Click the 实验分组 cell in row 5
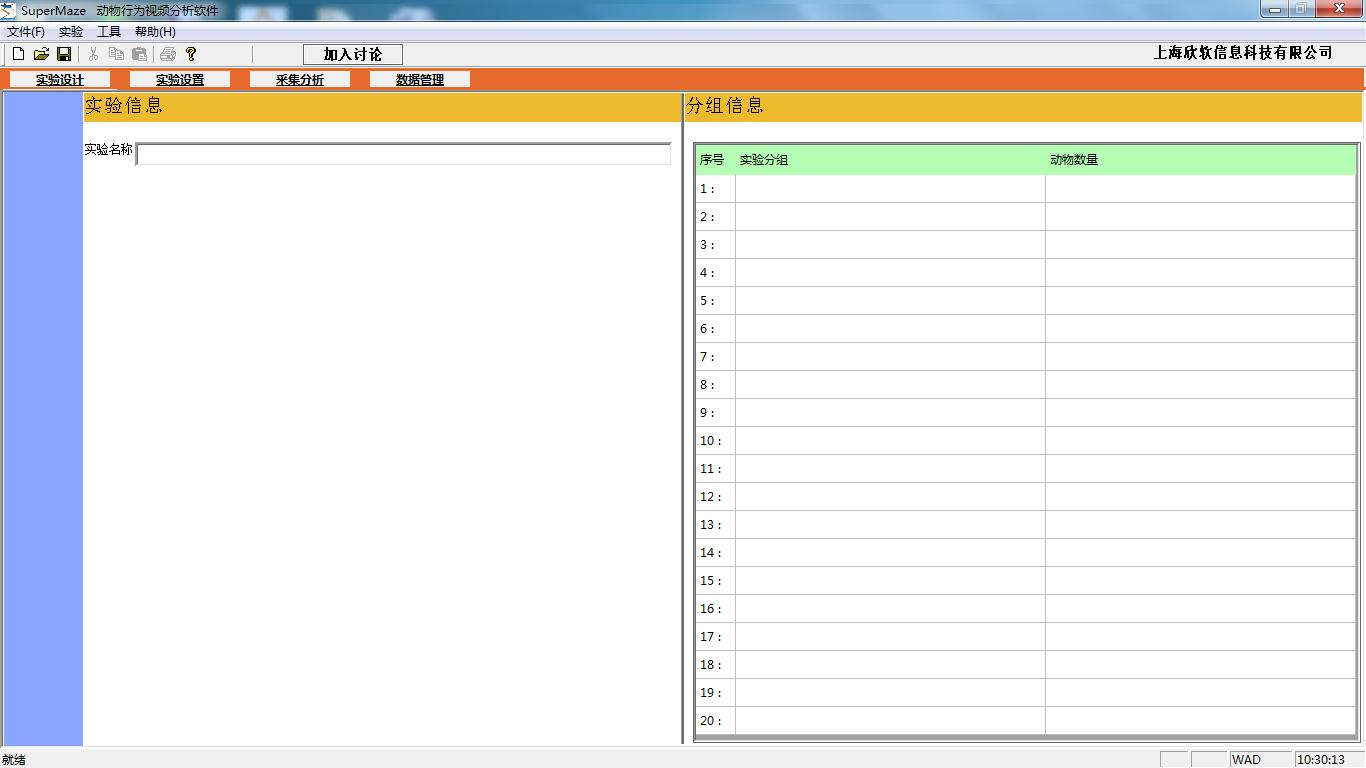The height and width of the screenshot is (768, 1366). coord(890,301)
